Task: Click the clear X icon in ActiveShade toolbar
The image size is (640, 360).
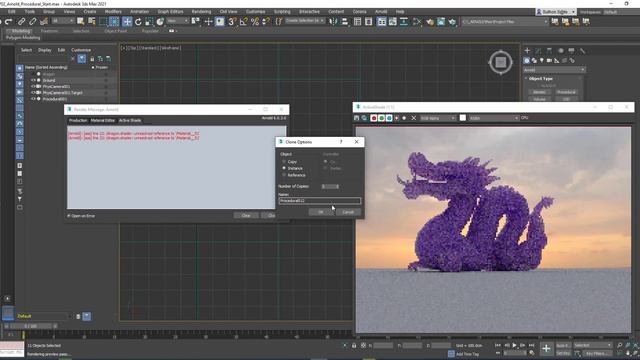Action: (413, 118)
